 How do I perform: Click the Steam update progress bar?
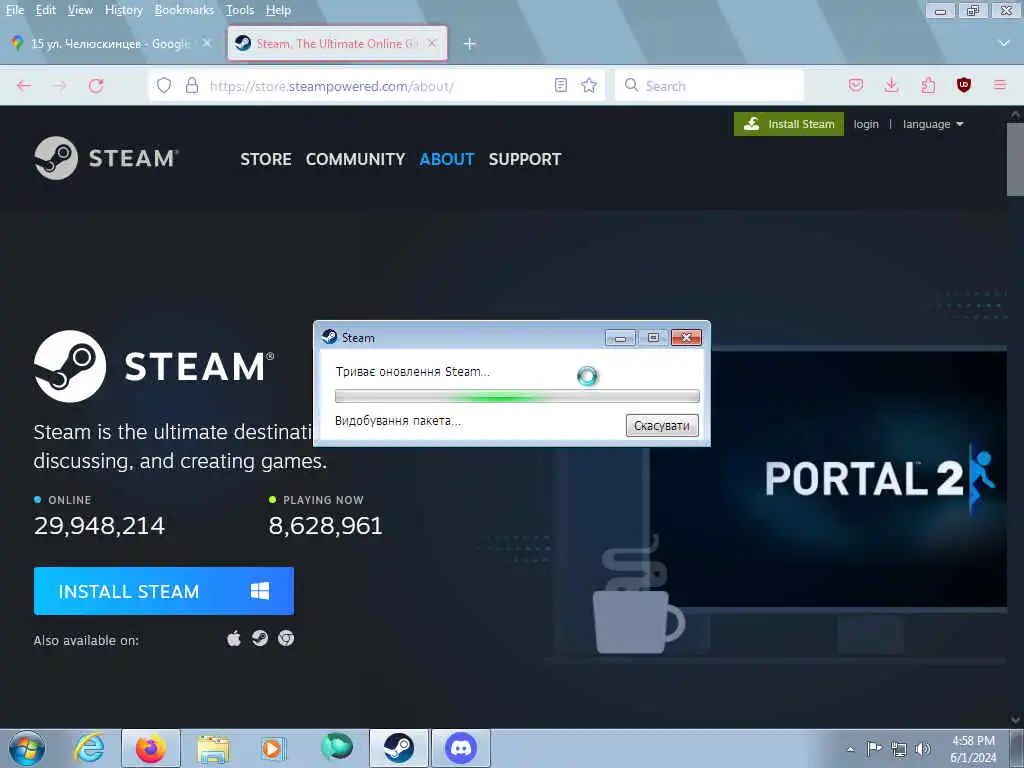517,396
